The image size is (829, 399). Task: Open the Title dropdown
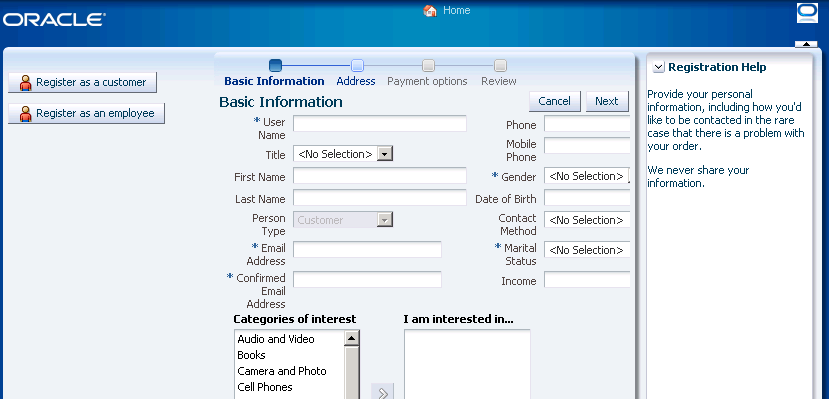click(385, 154)
